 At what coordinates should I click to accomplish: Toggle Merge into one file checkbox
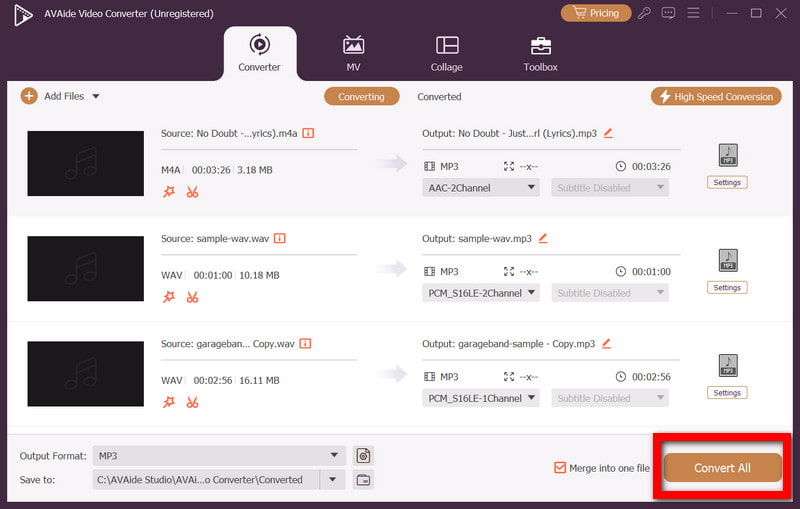click(560, 468)
